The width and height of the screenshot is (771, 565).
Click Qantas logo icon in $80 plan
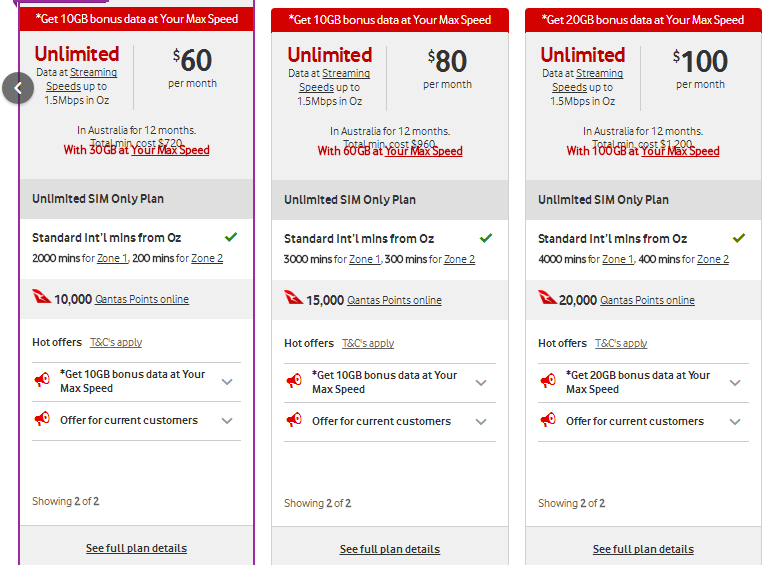294,297
